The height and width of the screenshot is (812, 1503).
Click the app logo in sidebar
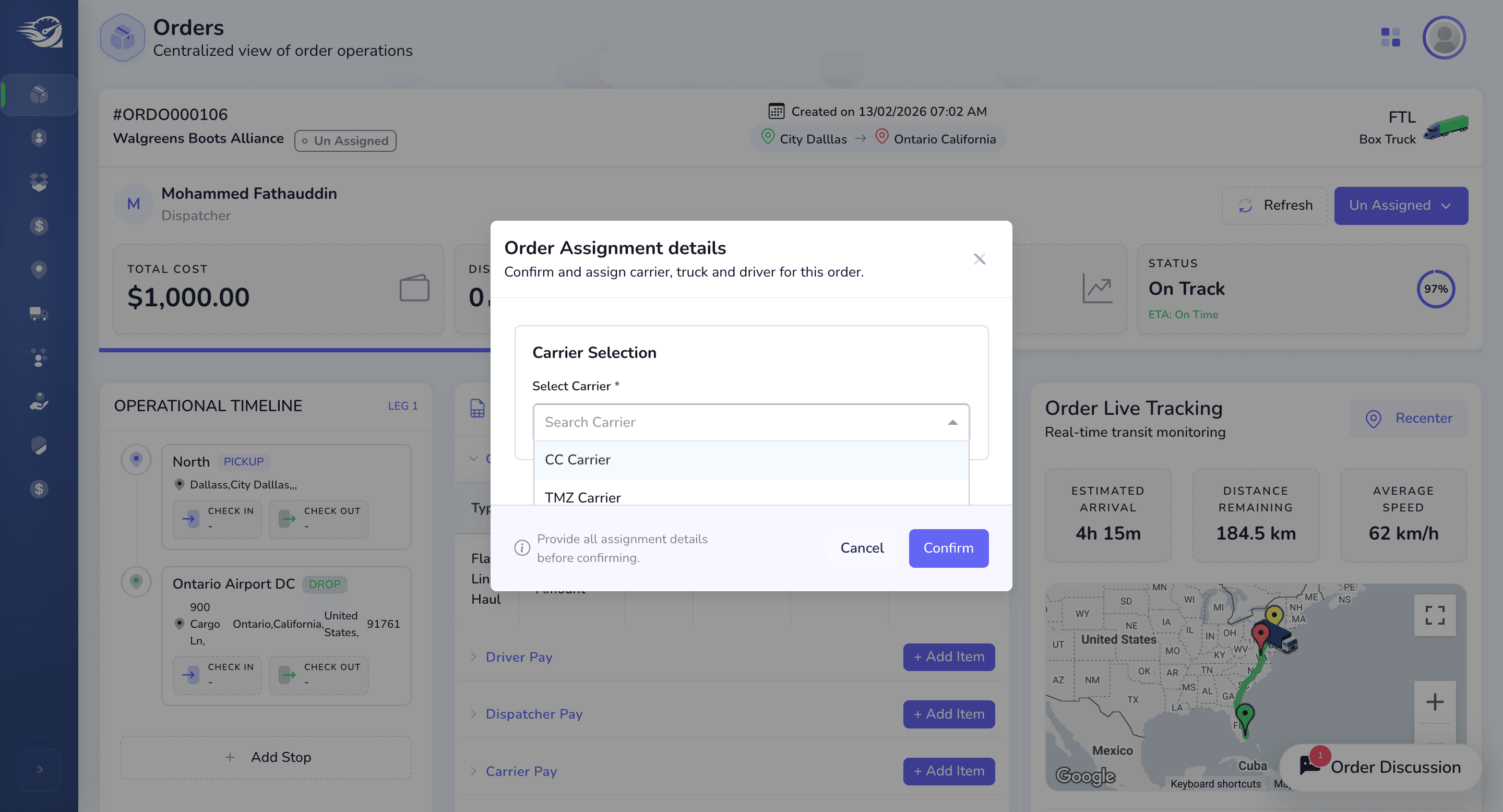click(x=40, y=31)
